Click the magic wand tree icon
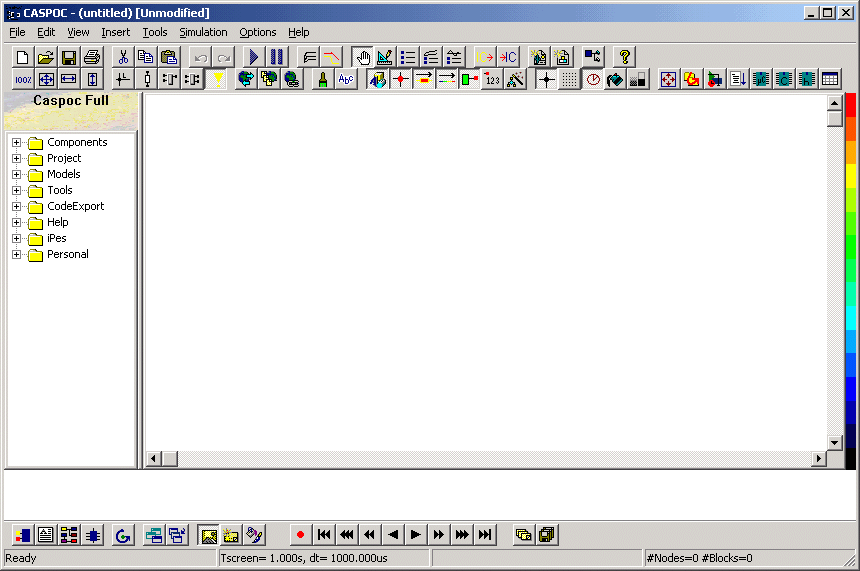Image resolution: width=860 pixels, height=571 pixels. pyautogui.click(x=516, y=80)
